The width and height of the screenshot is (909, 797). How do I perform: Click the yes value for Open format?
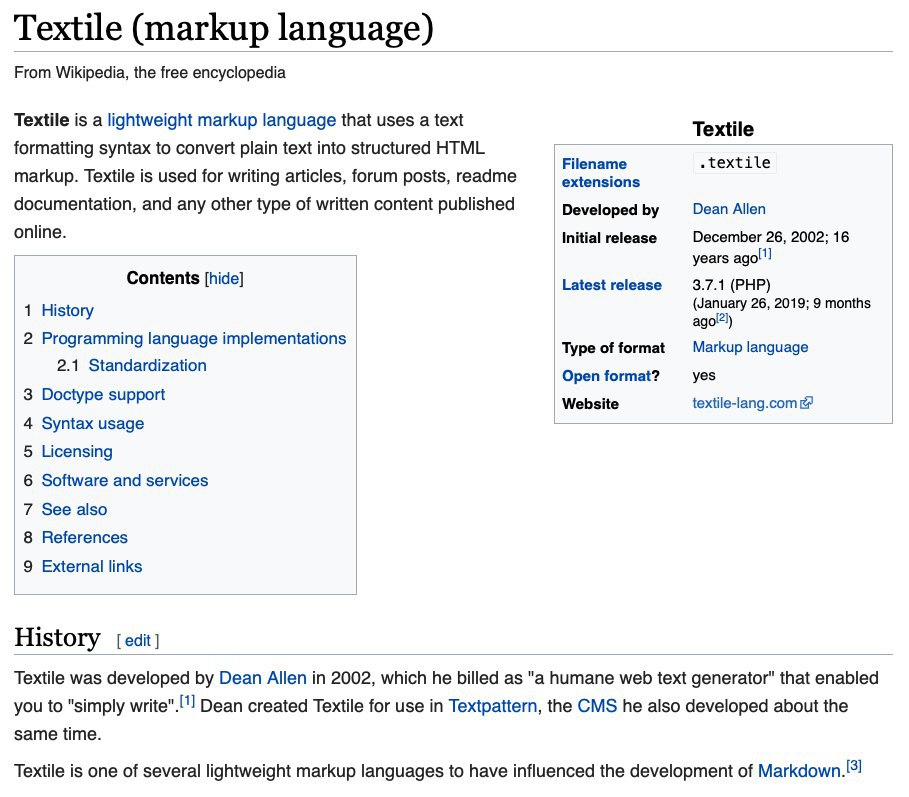[704, 376]
